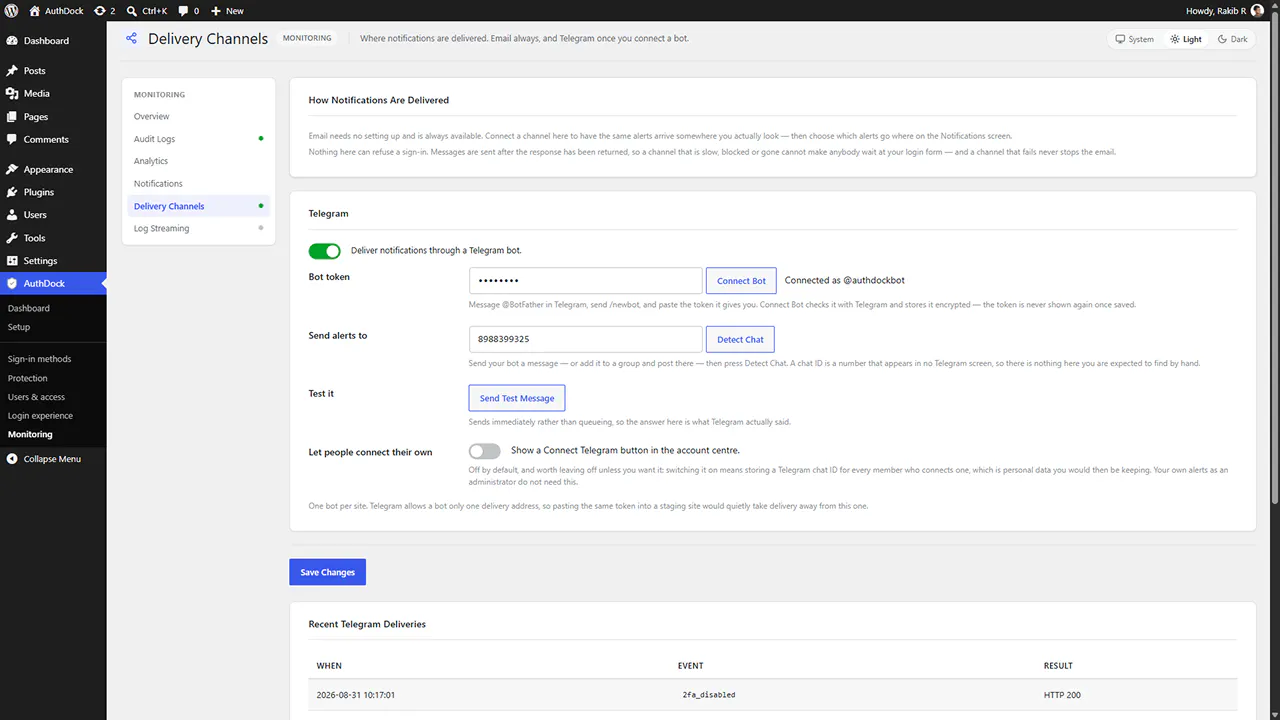Click the Plugins plug icon
This screenshot has height=720, width=1280.
click(12, 192)
